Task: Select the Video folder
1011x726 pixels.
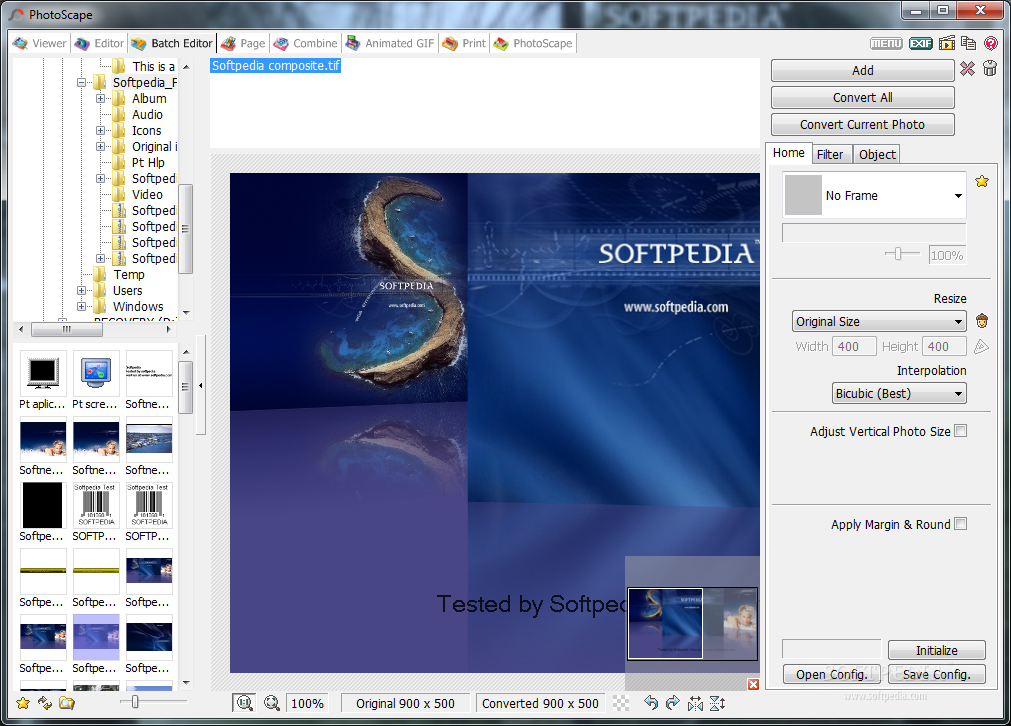Action: pos(147,195)
